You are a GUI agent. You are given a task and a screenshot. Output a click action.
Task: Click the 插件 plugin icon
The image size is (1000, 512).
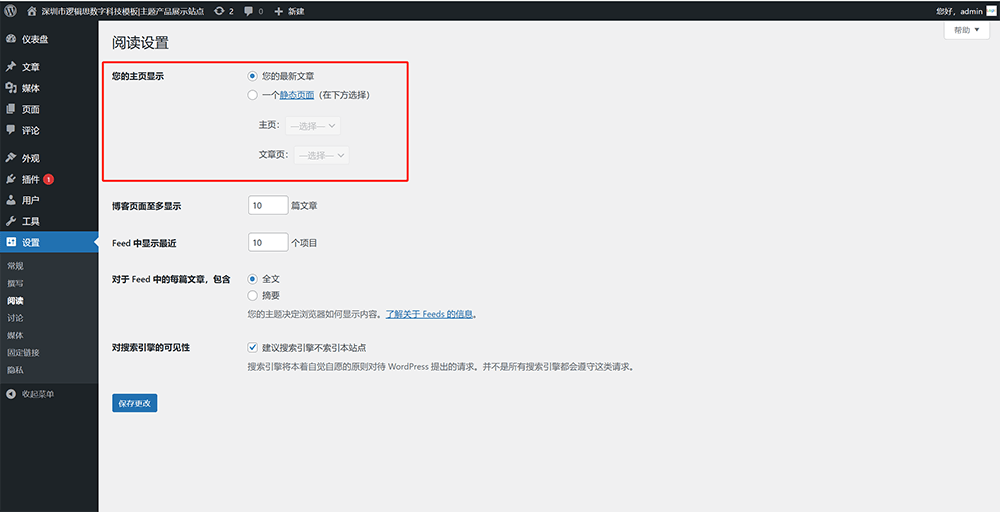click(11, 179)
